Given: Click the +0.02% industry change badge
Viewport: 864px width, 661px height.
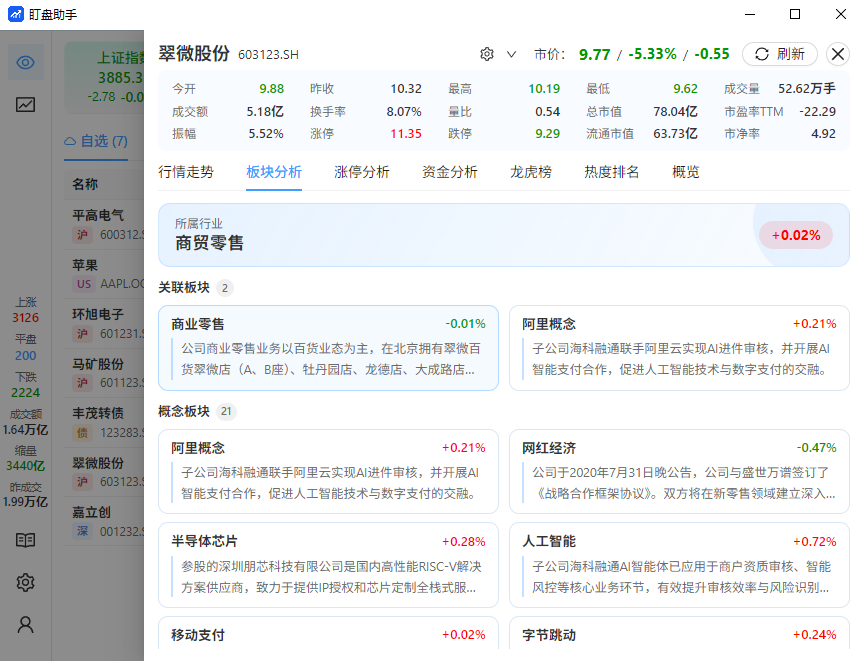Looking at the screenshot, I should coord(796,235).
